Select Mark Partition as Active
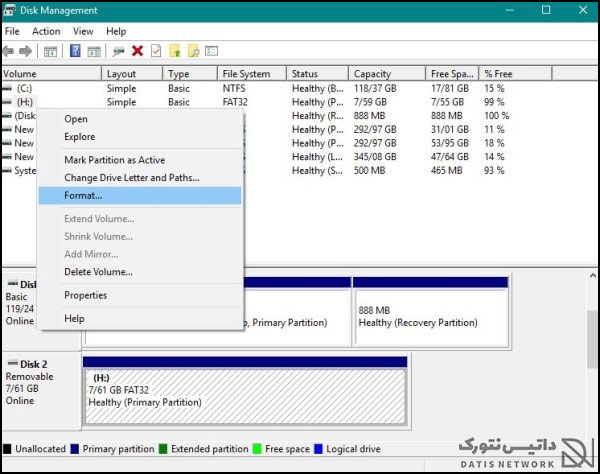The width and height of the screenshot is (600, 474). click(x=140, y=160)
